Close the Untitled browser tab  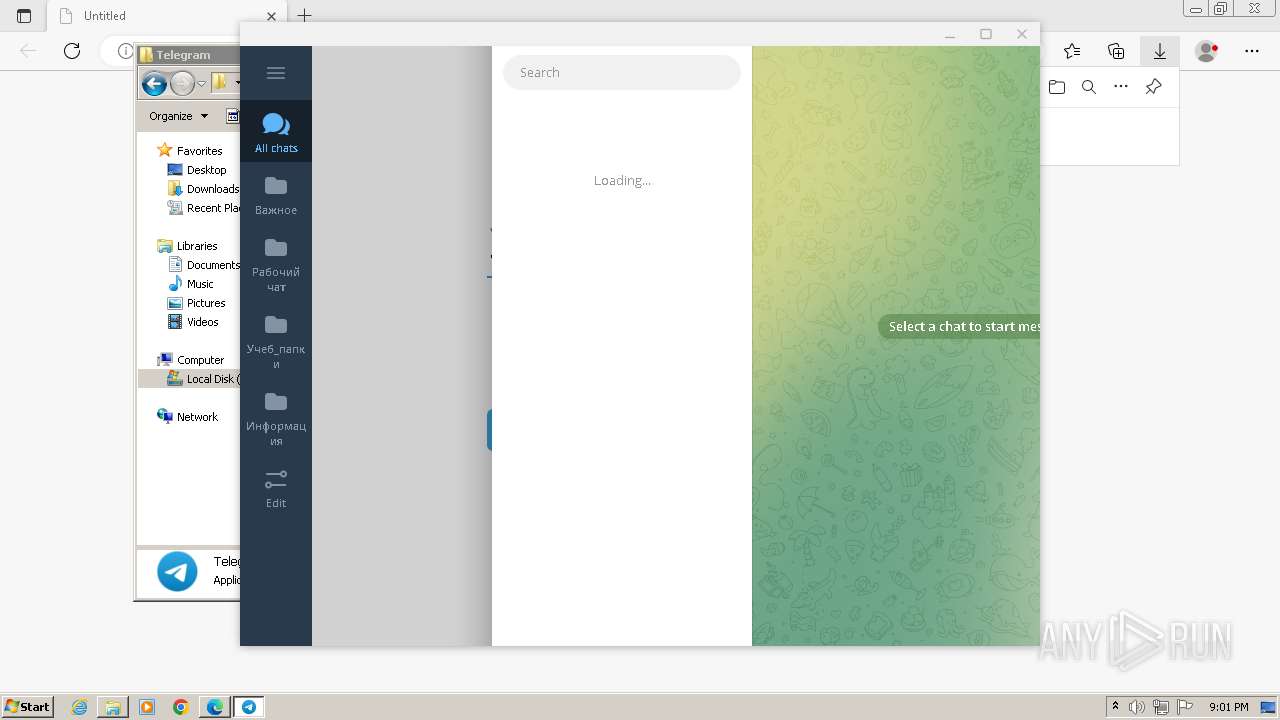[273, 16]
